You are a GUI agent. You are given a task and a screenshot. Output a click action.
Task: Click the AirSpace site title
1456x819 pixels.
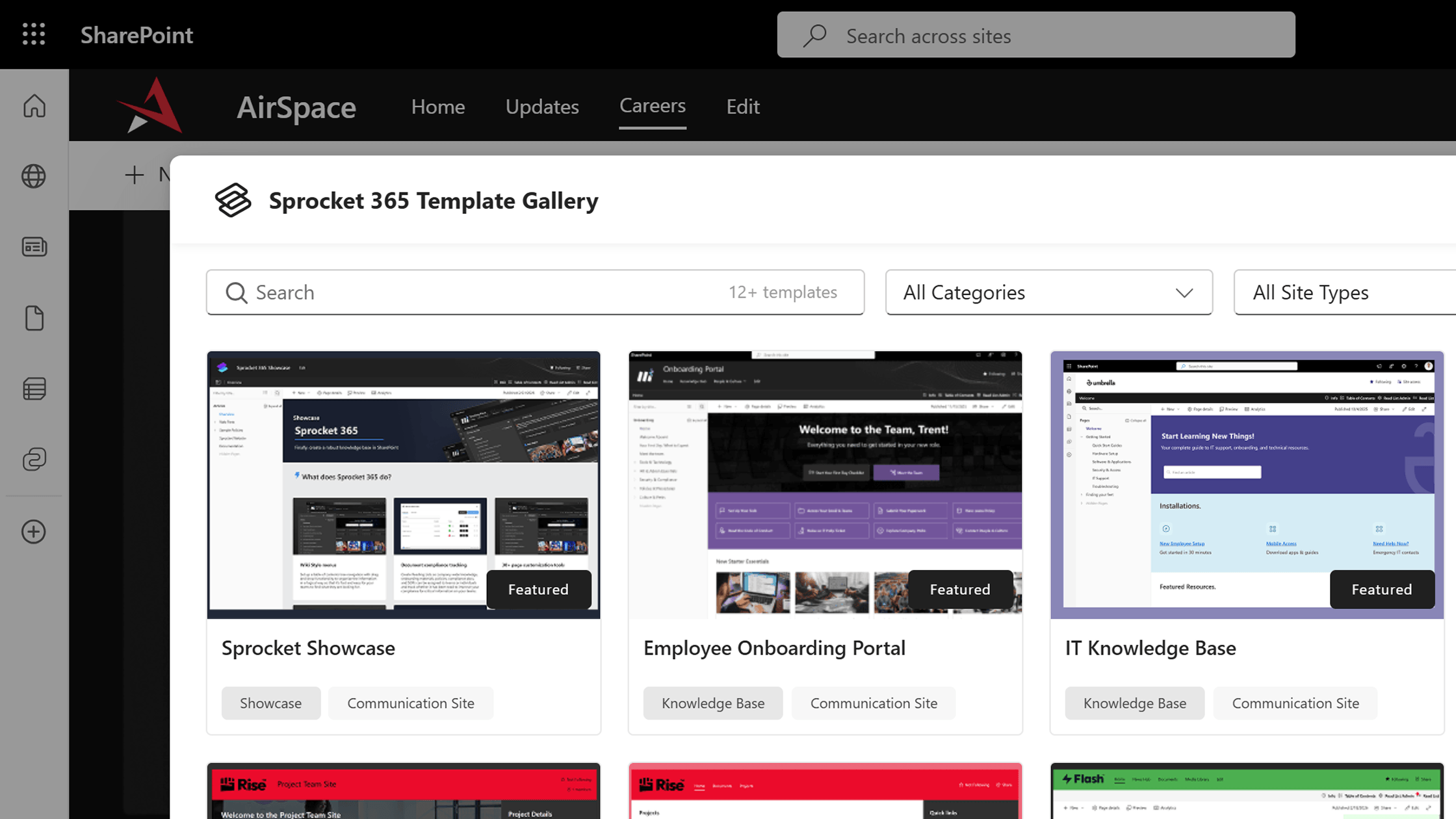[x=296, y=107]
